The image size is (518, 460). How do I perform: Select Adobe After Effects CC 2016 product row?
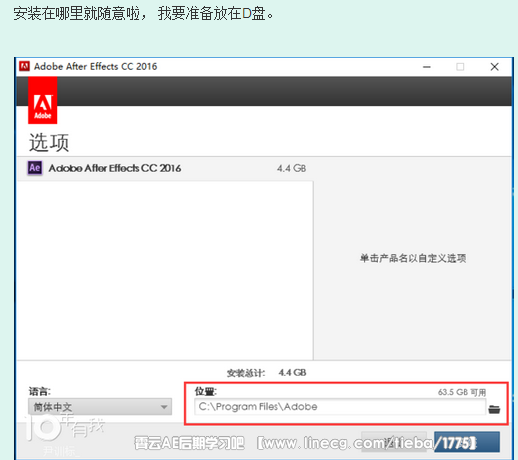[x=165, y=168]
